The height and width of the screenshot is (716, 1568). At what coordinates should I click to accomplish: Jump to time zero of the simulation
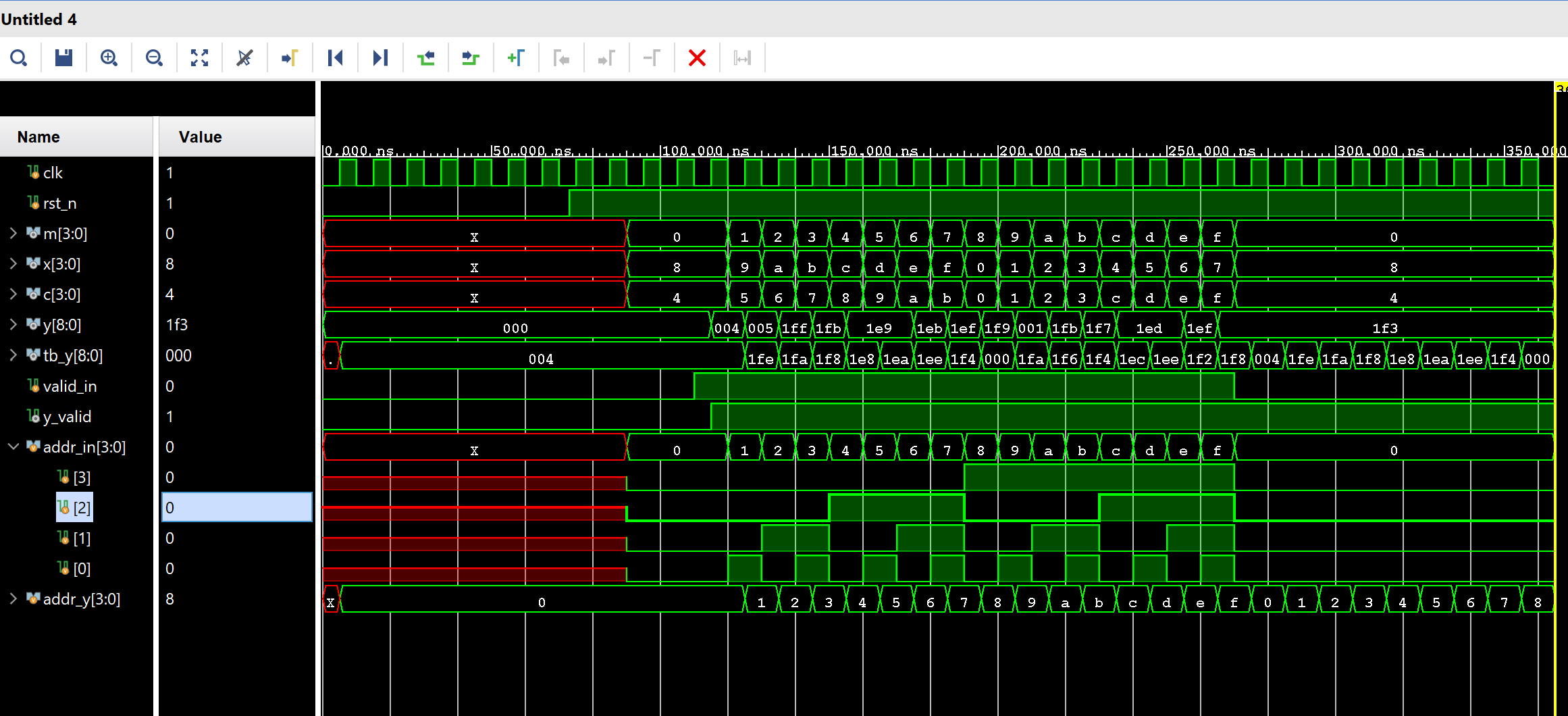(335, 58)
